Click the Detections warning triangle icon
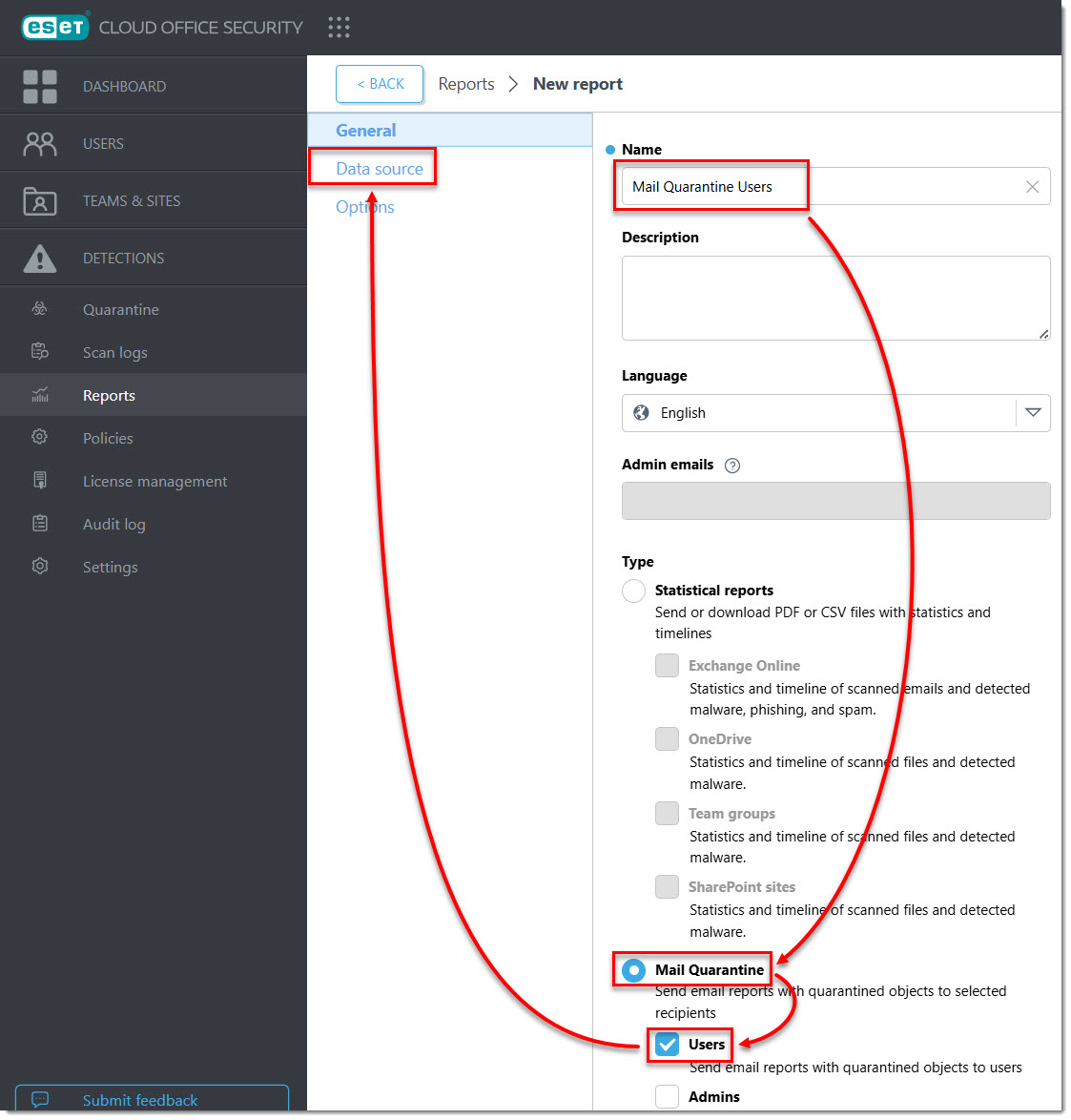The height and width of the screenshot is (1120, 1071). tap(40, 259)
